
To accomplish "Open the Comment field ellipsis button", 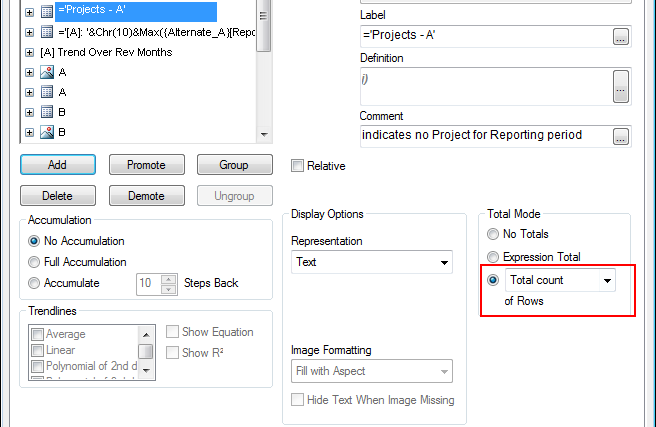I will coord(621,135).
